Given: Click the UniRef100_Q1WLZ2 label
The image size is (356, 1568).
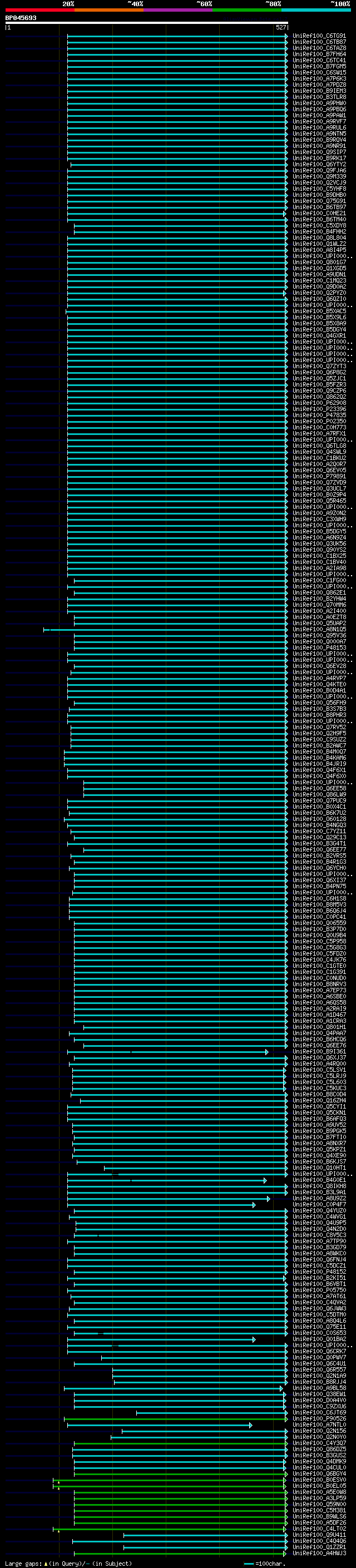Looking at the screenshot, I should (319, 244).
